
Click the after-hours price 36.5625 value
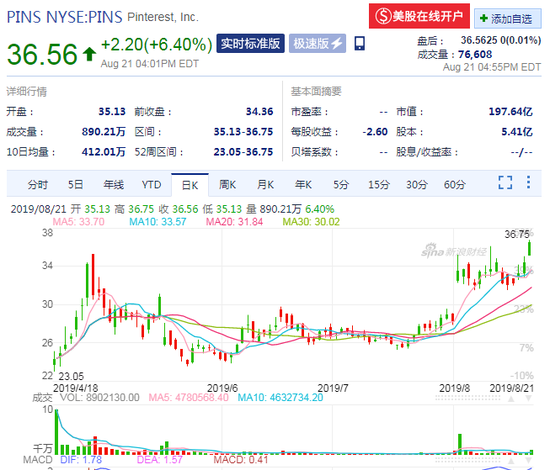479,40
